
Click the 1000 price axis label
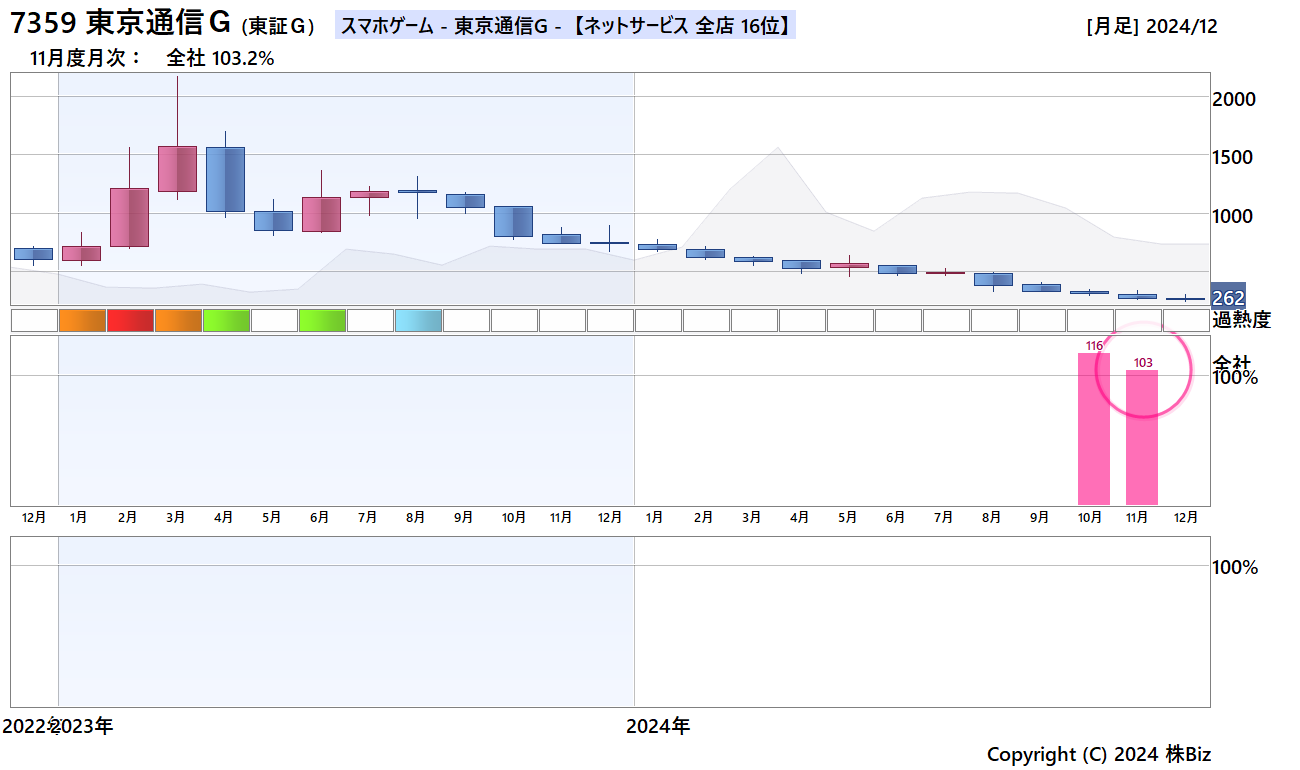[x=1234, y=215]
